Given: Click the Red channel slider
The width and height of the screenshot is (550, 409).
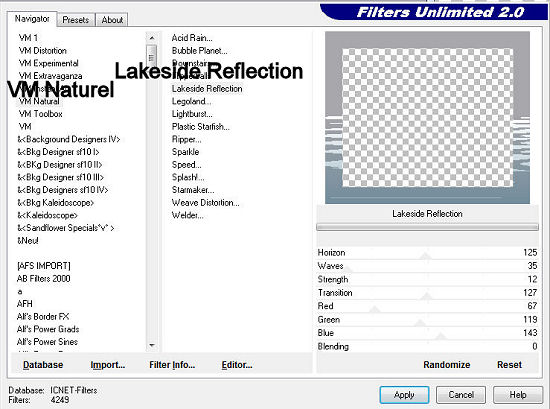Looking at the screenshot, I should [374, 309].
